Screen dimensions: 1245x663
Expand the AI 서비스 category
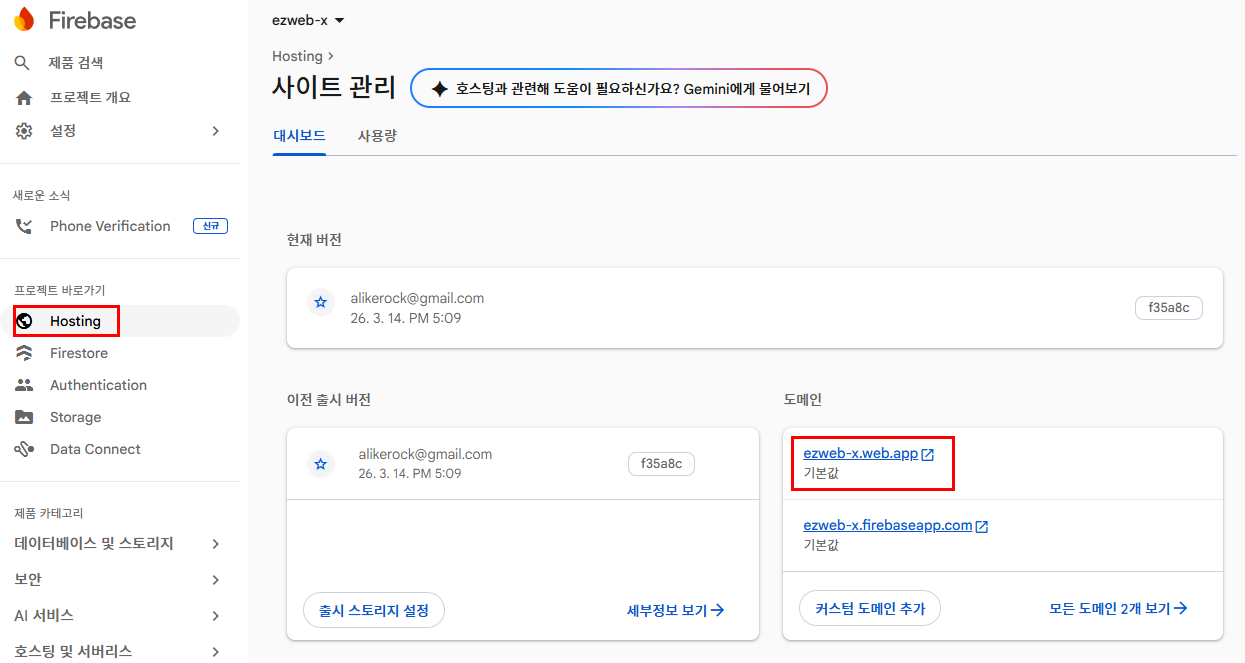coord(215,616)
